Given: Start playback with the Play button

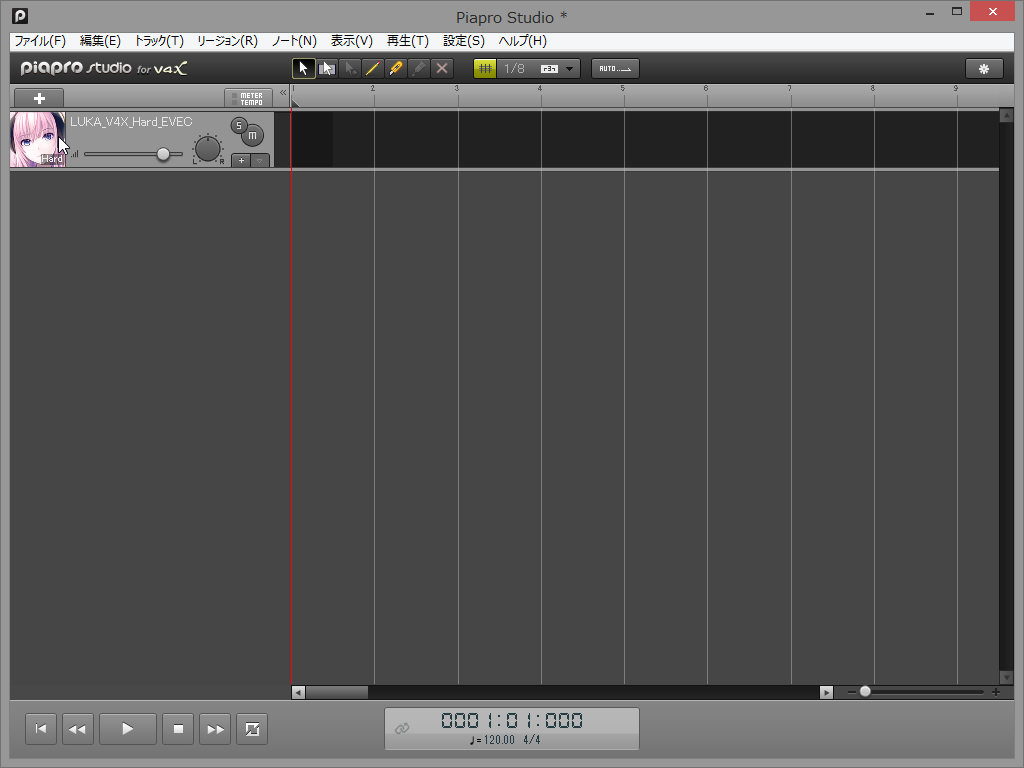Looking at the screenshot, I should tap(127, 729).
